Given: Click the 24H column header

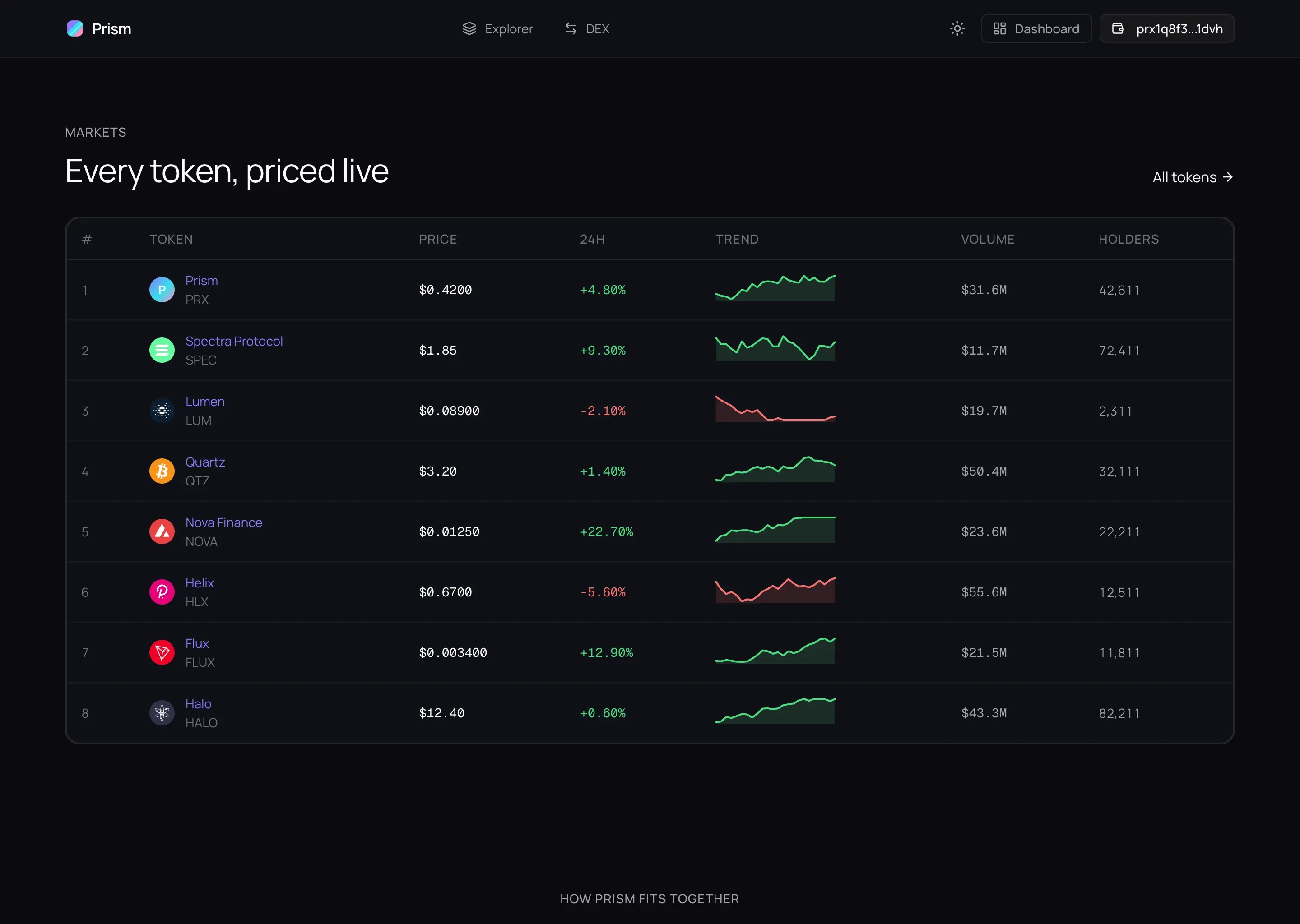Looking at the screenshot, I should coord(592,239).
